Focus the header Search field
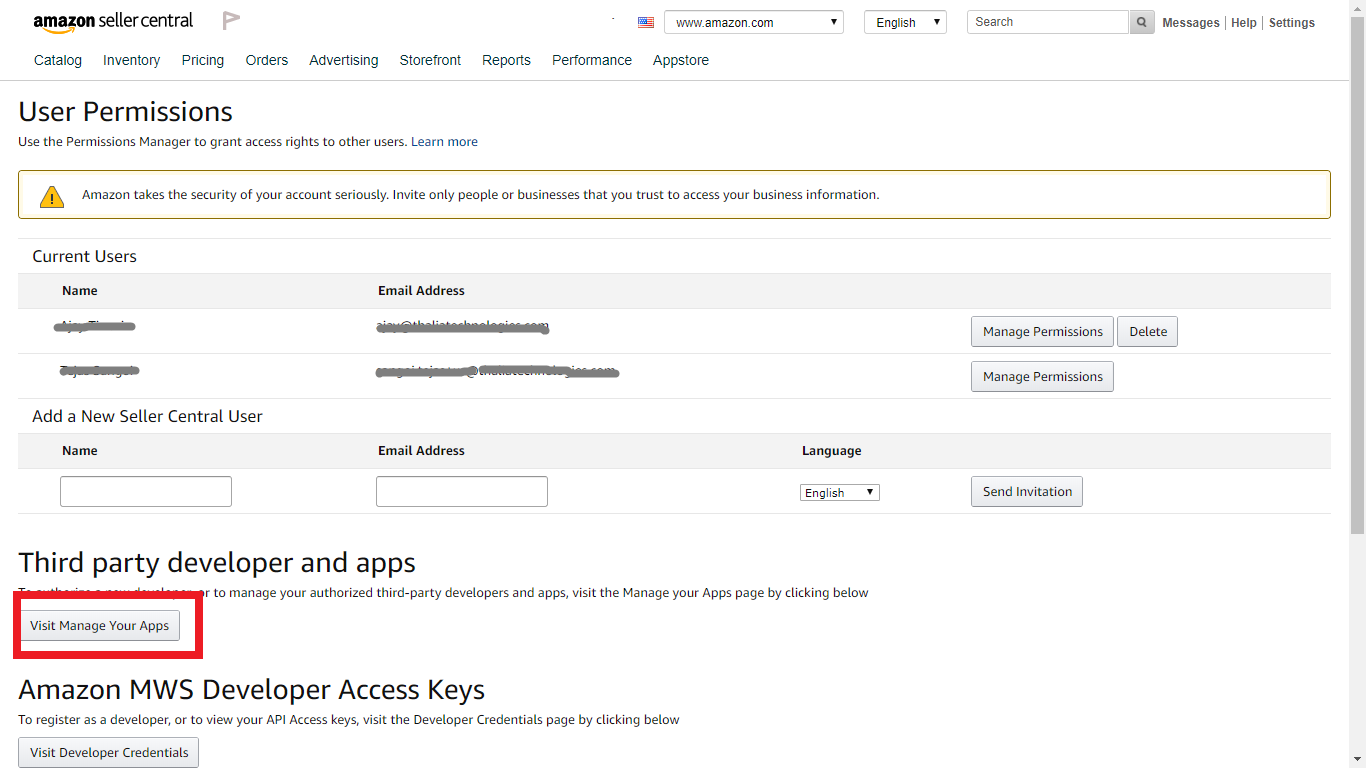Screen dimensions: 1366x768 [x=1048, y=22]
